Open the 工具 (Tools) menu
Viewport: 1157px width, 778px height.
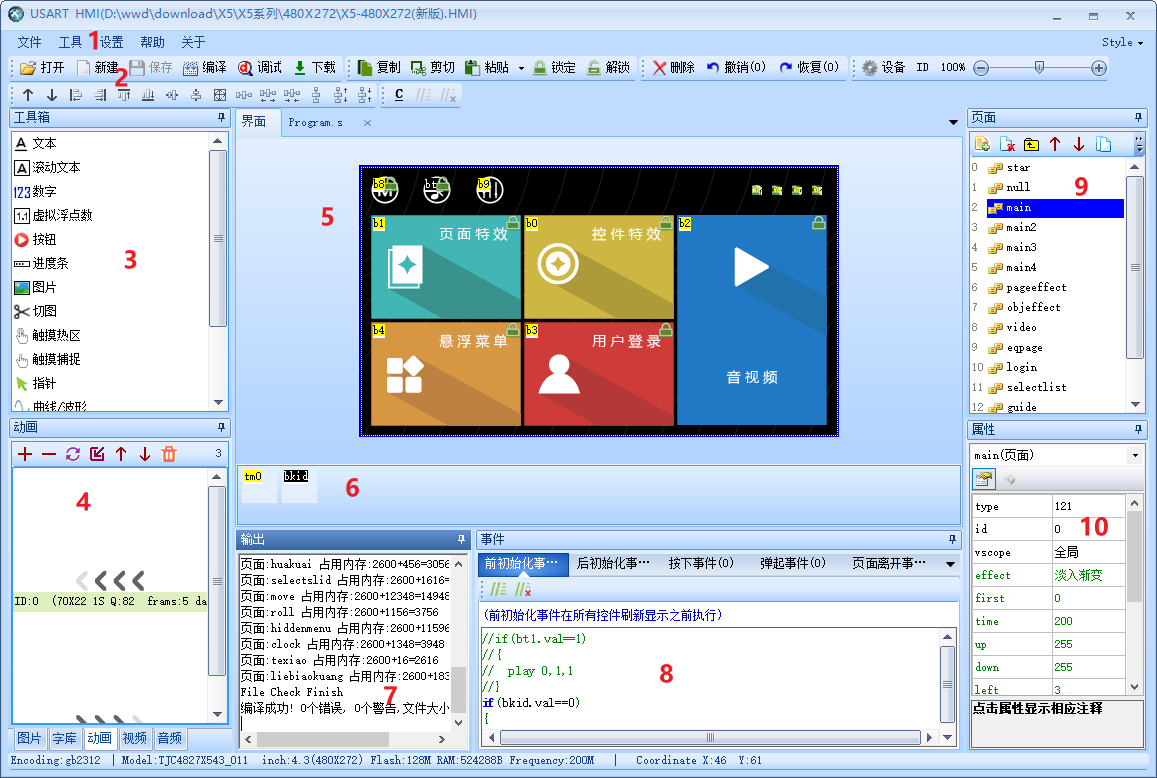(70, 42)
